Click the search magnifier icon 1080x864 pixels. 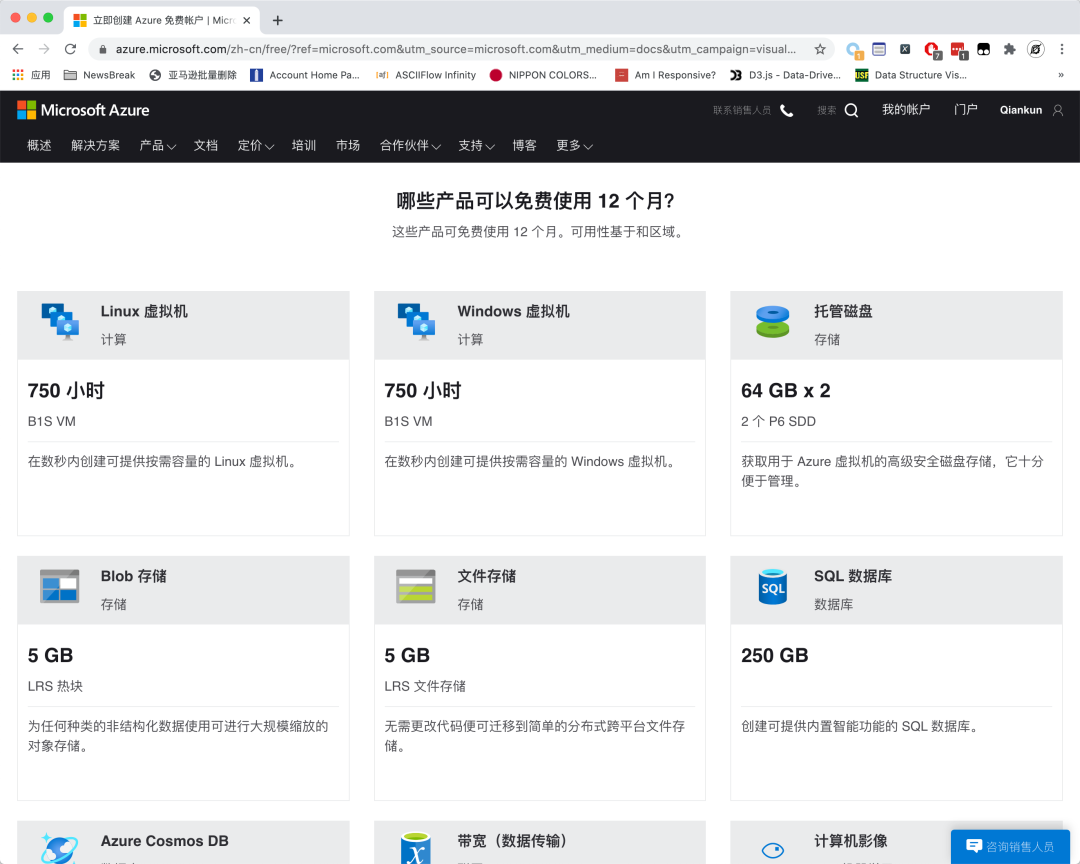(851, 110)
